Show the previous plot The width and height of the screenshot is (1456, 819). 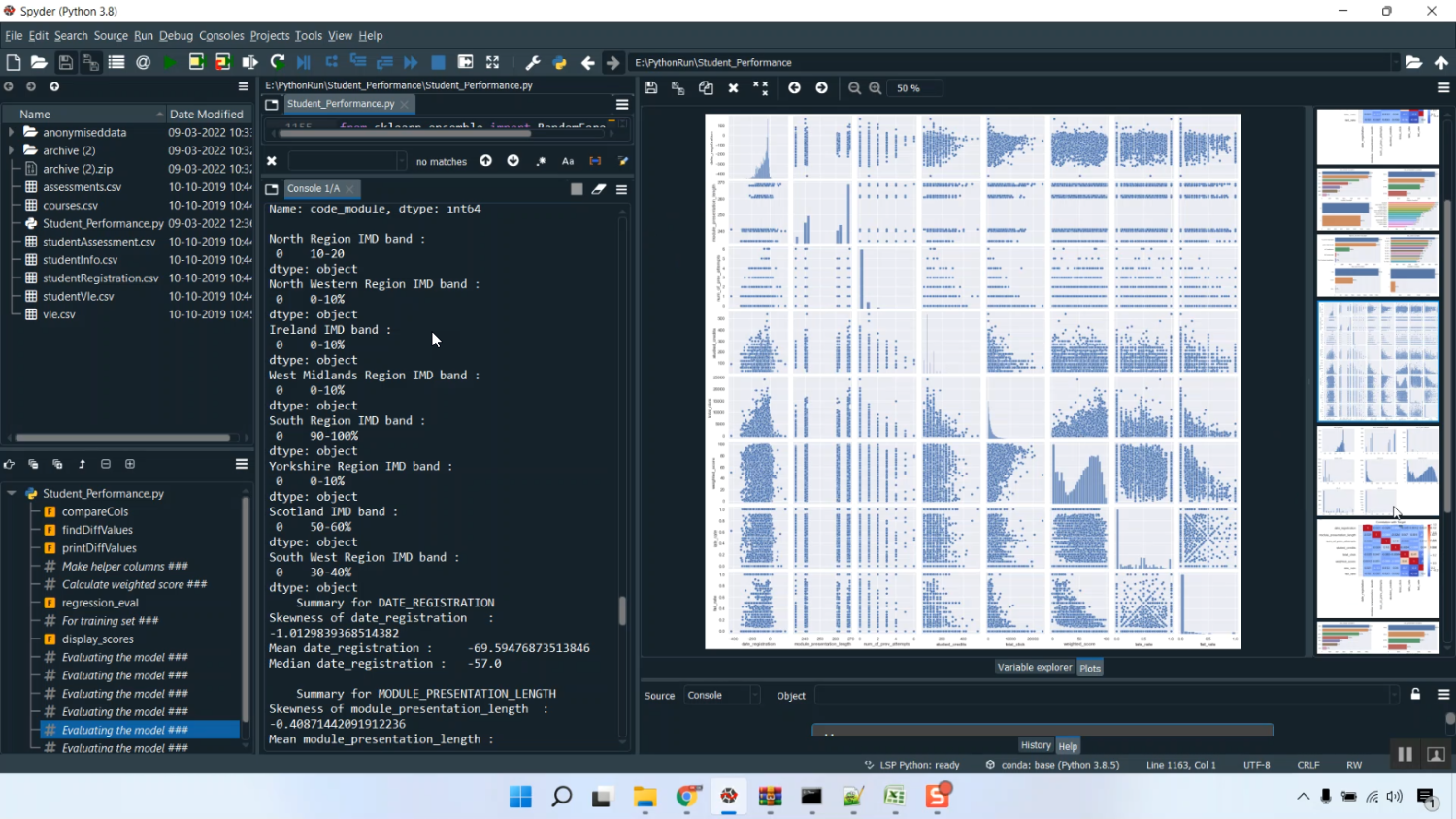794,88
